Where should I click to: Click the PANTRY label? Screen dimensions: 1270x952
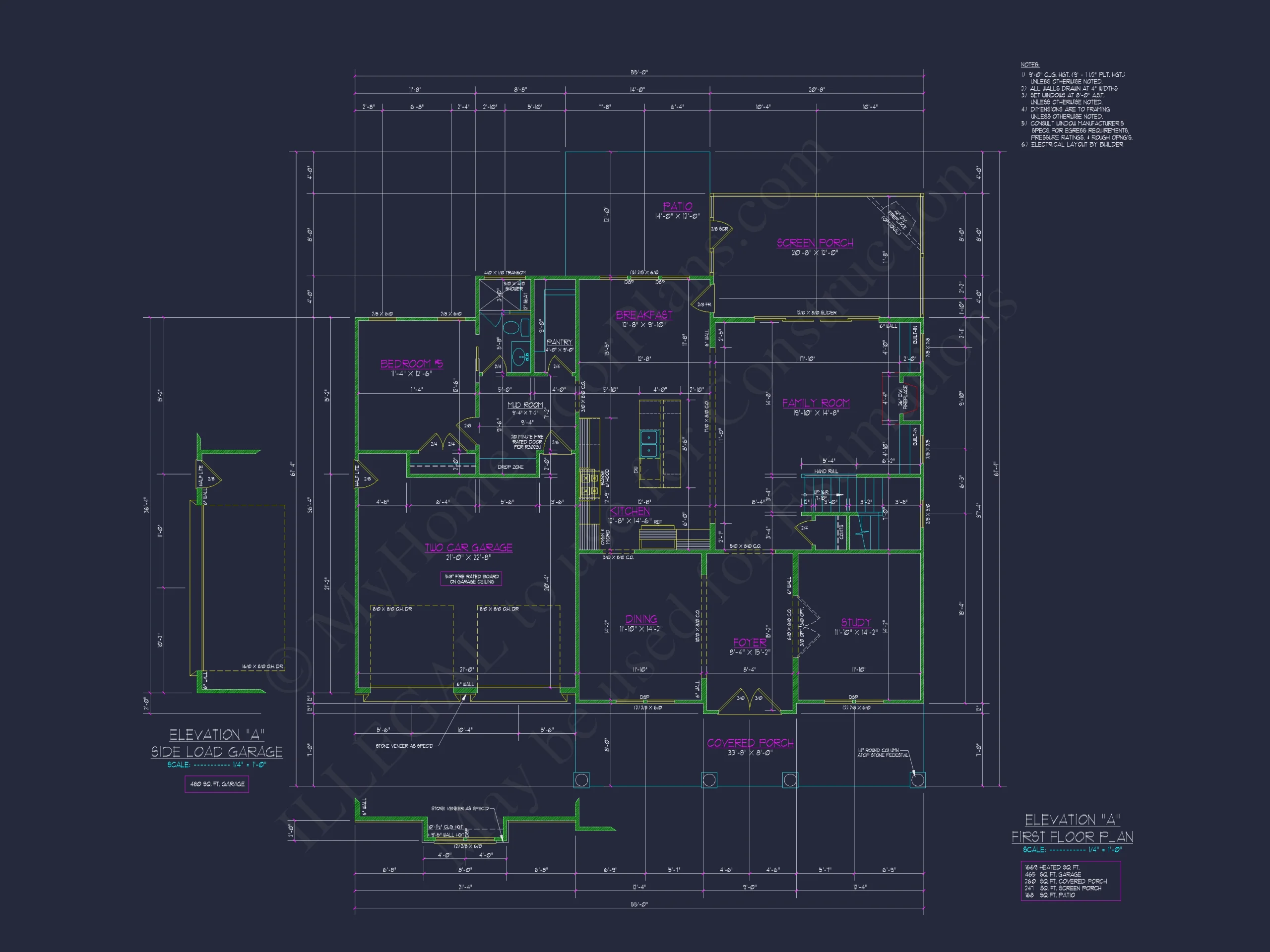pos(559,342)
